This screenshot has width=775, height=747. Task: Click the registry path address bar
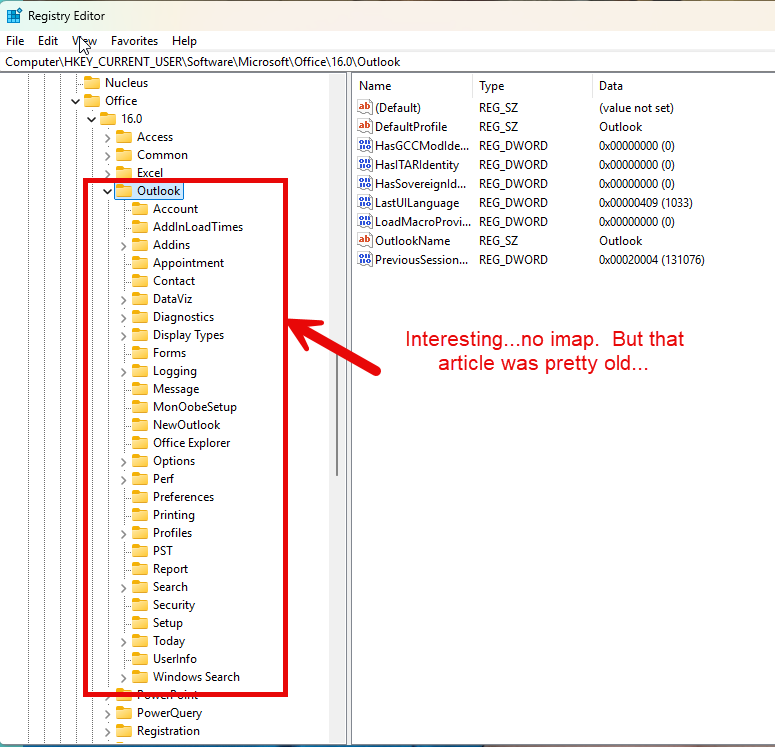[388, 62]
